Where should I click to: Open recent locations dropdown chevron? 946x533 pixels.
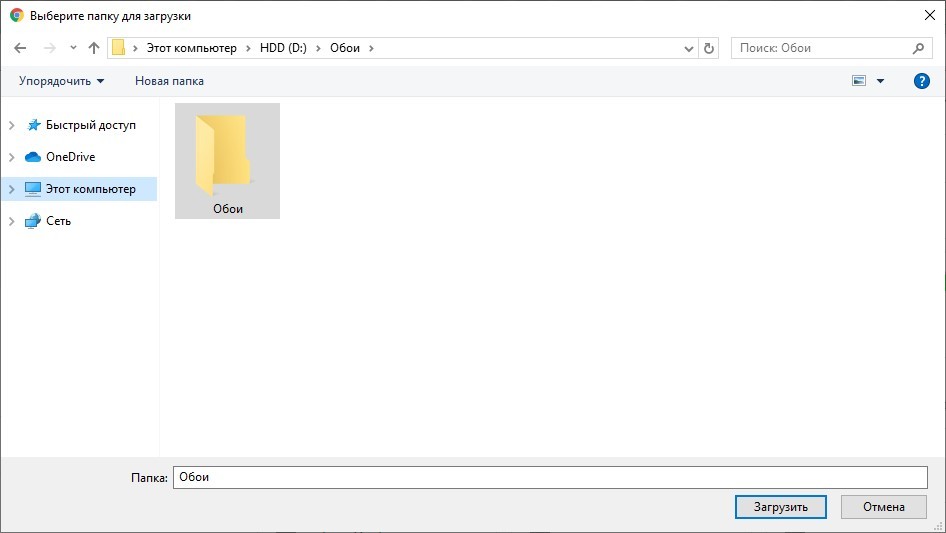coord(73,48)
